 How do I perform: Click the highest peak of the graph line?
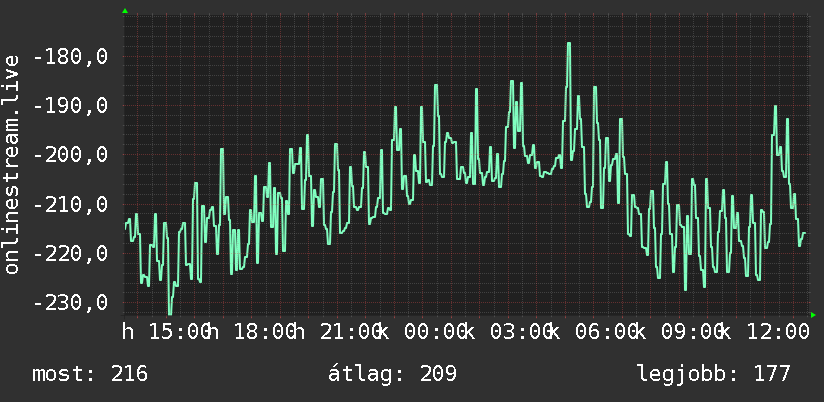point(569,44)
